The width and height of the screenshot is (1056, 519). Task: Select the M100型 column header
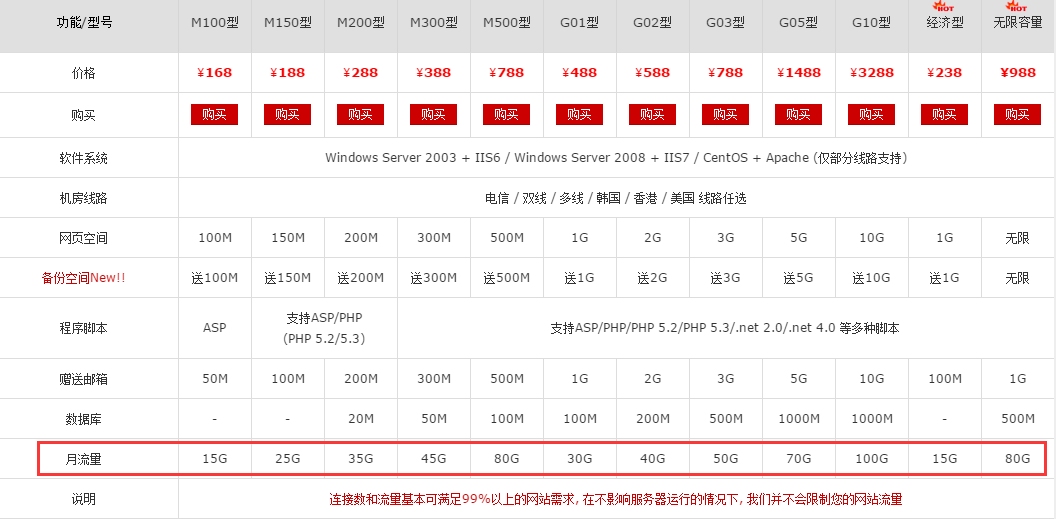coord(214,22)
